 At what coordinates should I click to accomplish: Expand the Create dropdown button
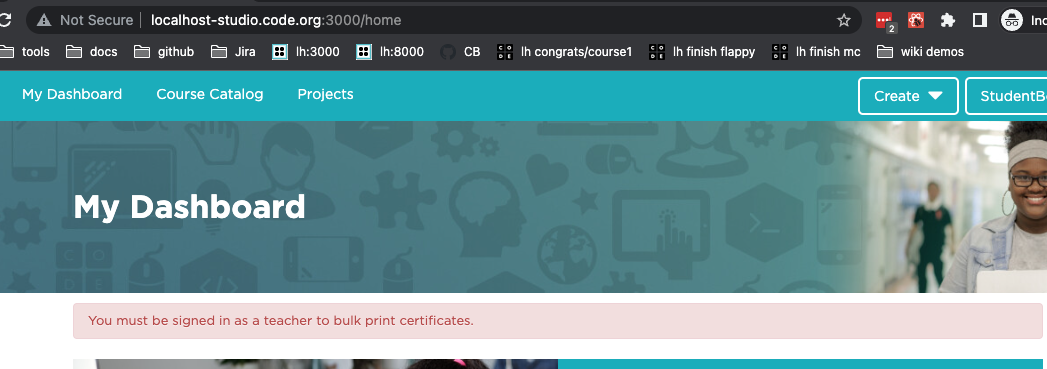coord(908,96)
